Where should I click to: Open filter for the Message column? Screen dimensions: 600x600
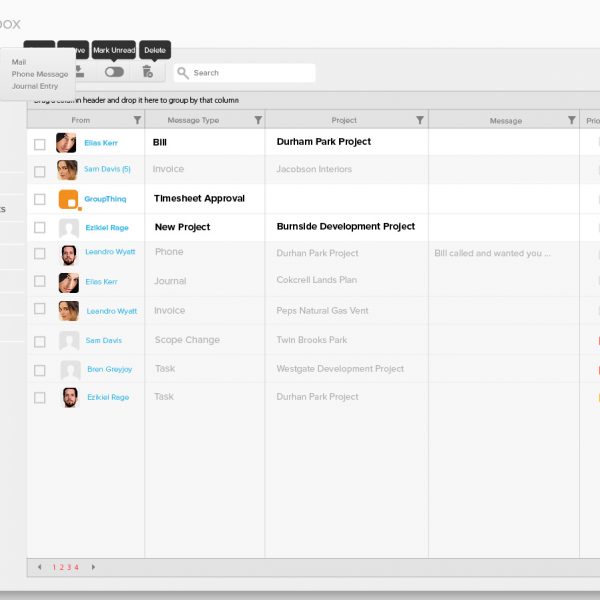click(572, 120)
